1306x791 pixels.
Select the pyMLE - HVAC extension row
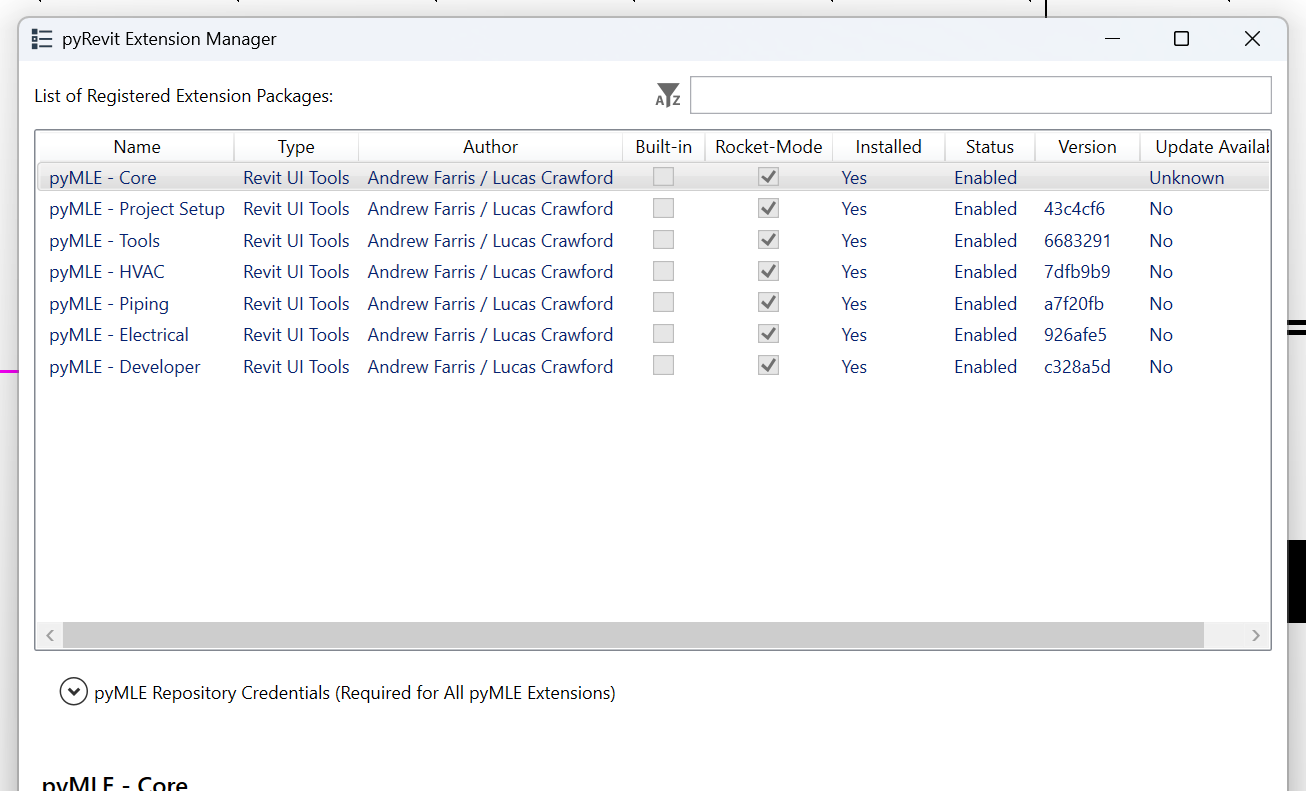pyautogui.click(x=107, y=272)
